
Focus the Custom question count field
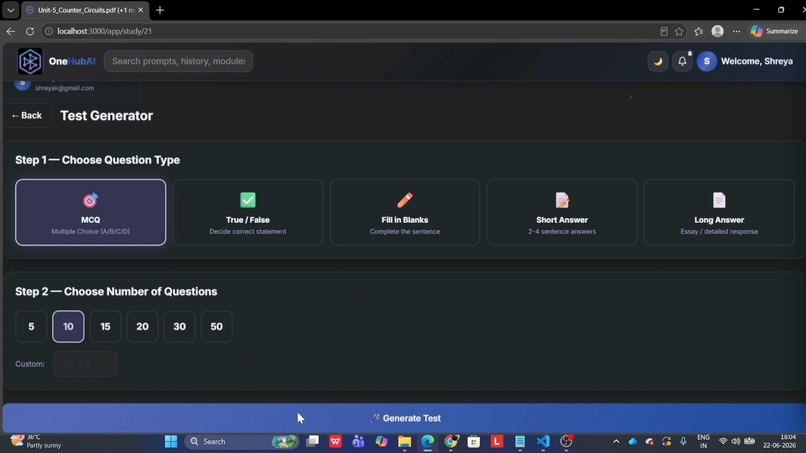click(85, 364)
